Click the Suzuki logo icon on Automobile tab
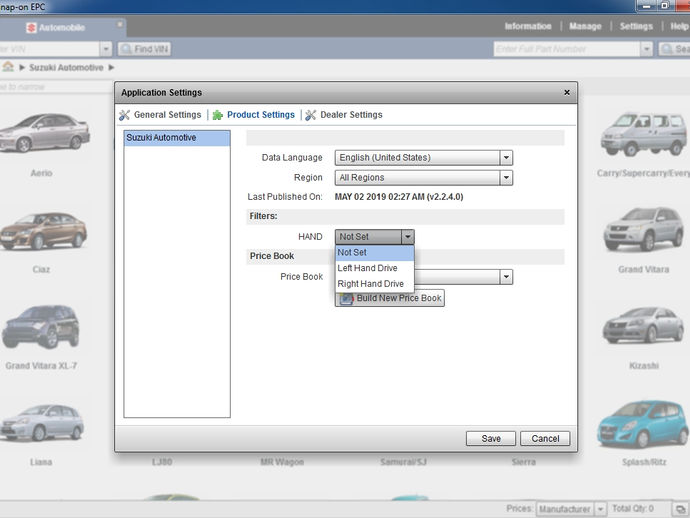 31,28
